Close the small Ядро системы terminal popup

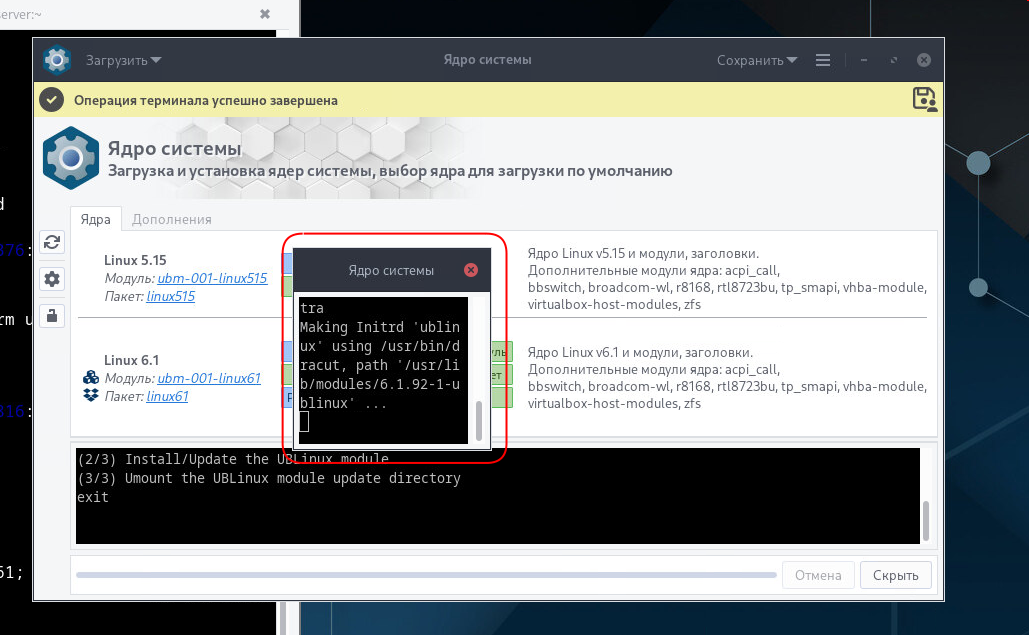pos(471,270)
